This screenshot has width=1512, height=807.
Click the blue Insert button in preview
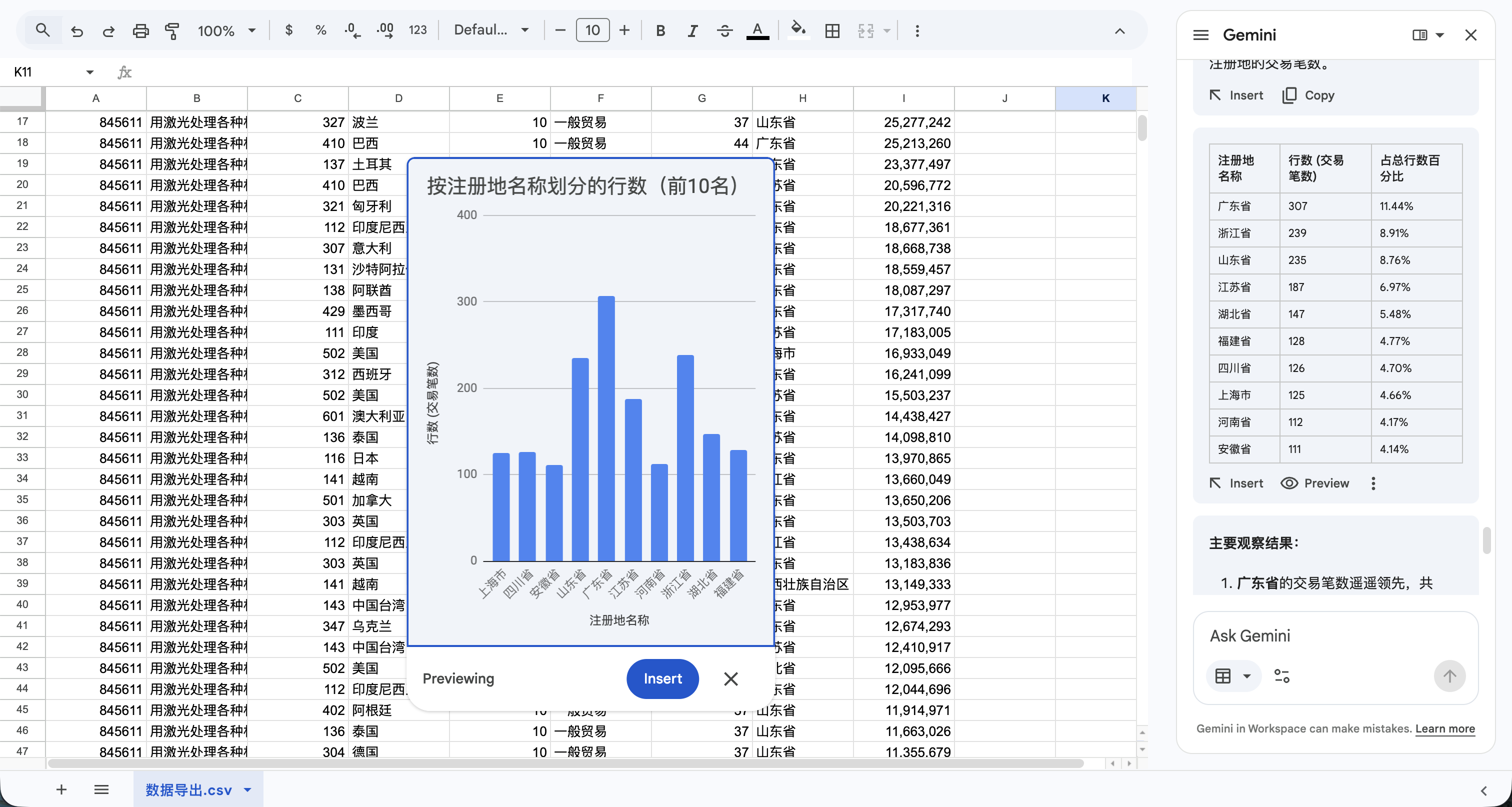pos(662,678)
